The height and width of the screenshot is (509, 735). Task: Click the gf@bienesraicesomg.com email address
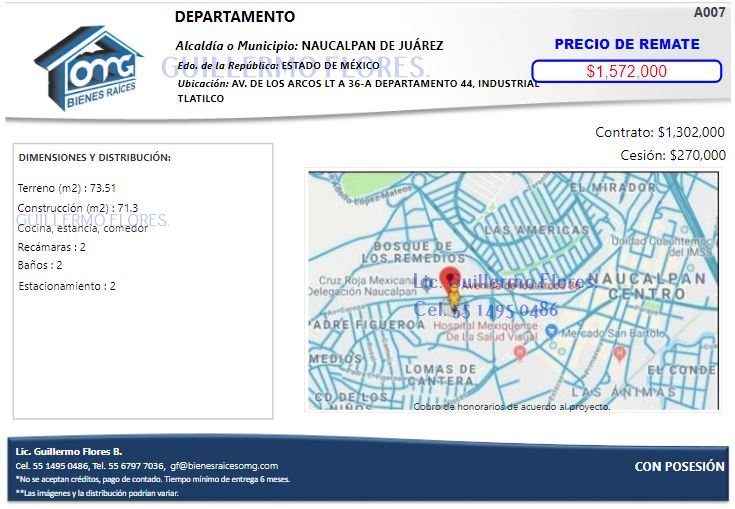coord(224,466)
